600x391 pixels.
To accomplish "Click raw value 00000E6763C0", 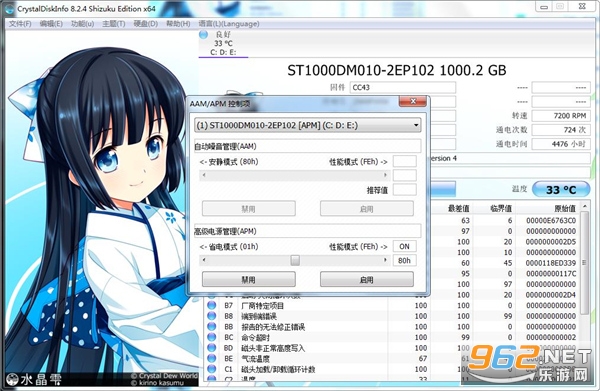I will click(x=551, y=220).
